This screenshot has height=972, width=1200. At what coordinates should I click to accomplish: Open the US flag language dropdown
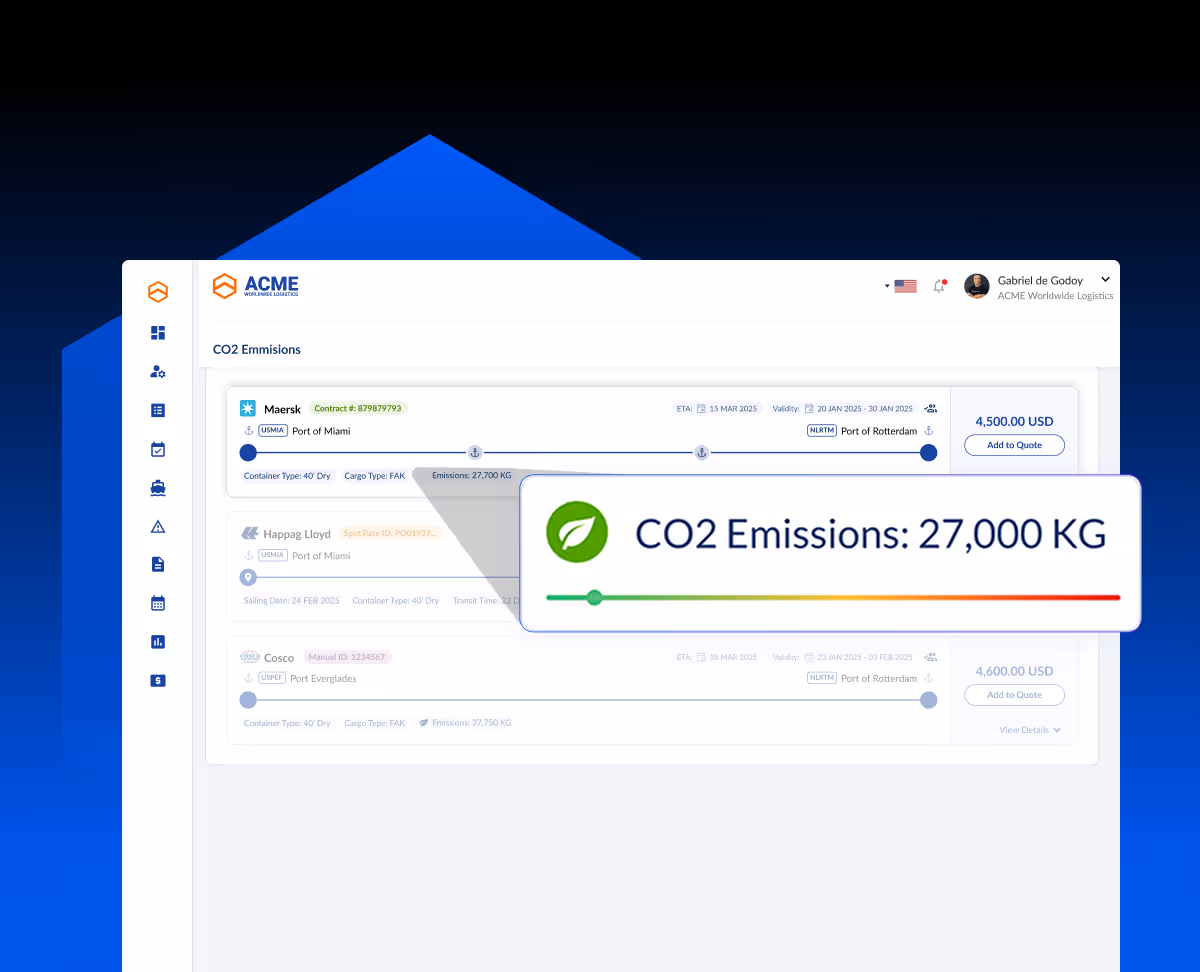point(901,286)
